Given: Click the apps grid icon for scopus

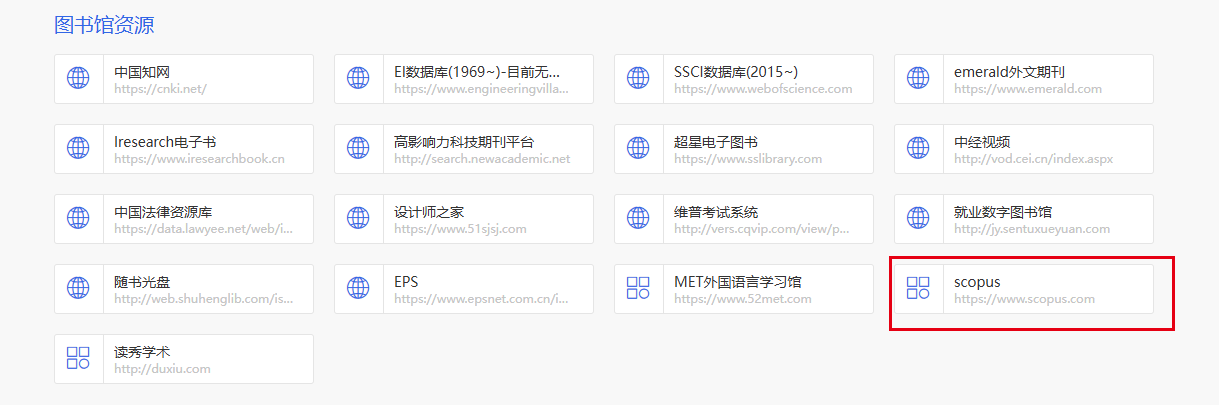Looking at the screenshot, I should (918, 289).
